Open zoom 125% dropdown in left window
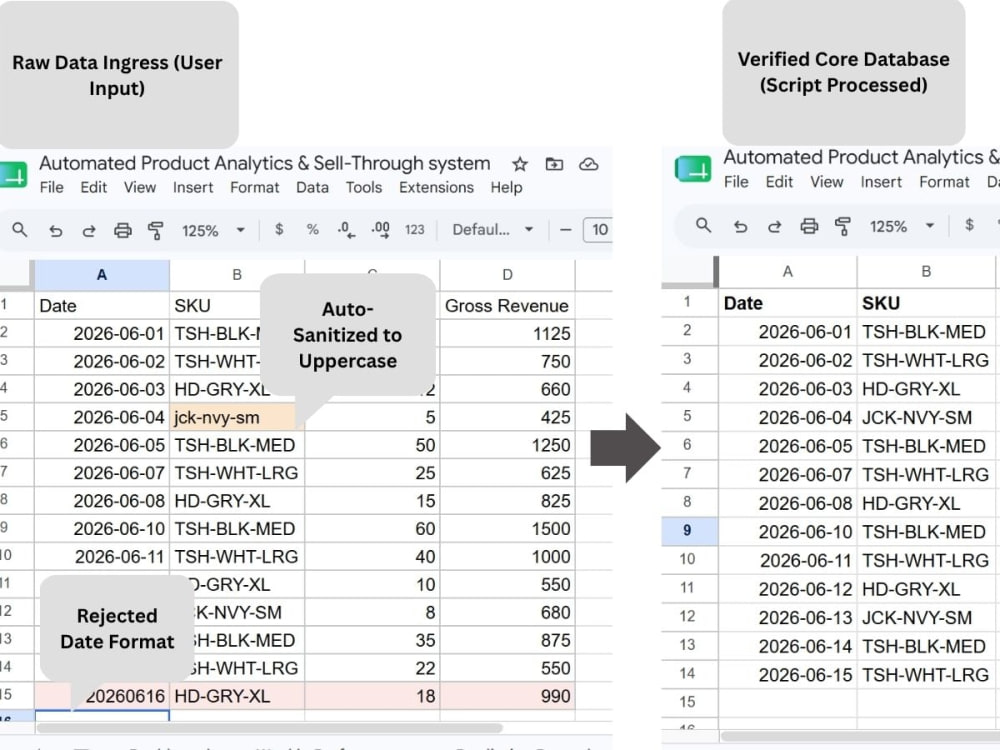 coord(213,230)
